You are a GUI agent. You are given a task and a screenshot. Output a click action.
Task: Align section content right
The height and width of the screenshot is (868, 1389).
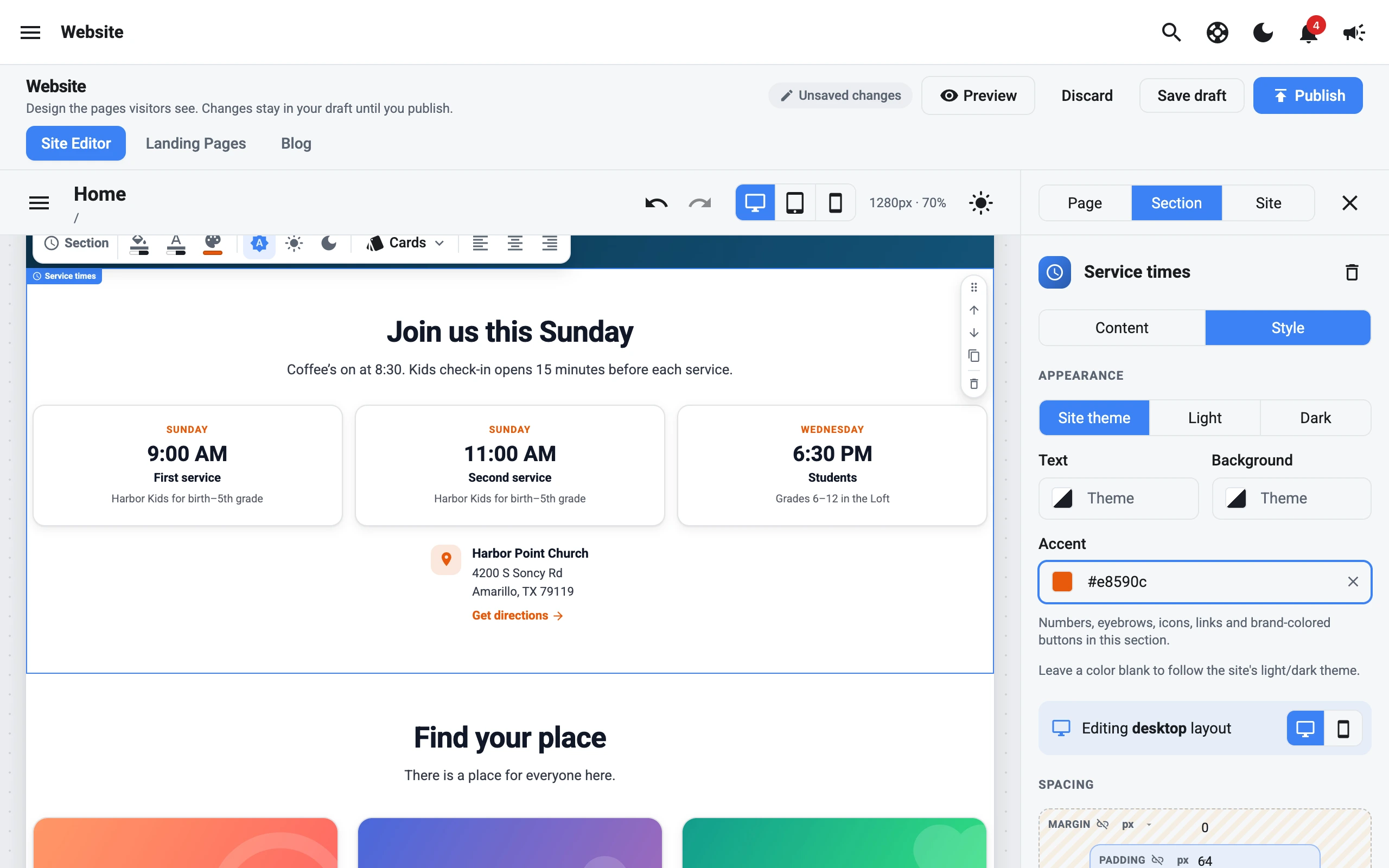point(549,244)
